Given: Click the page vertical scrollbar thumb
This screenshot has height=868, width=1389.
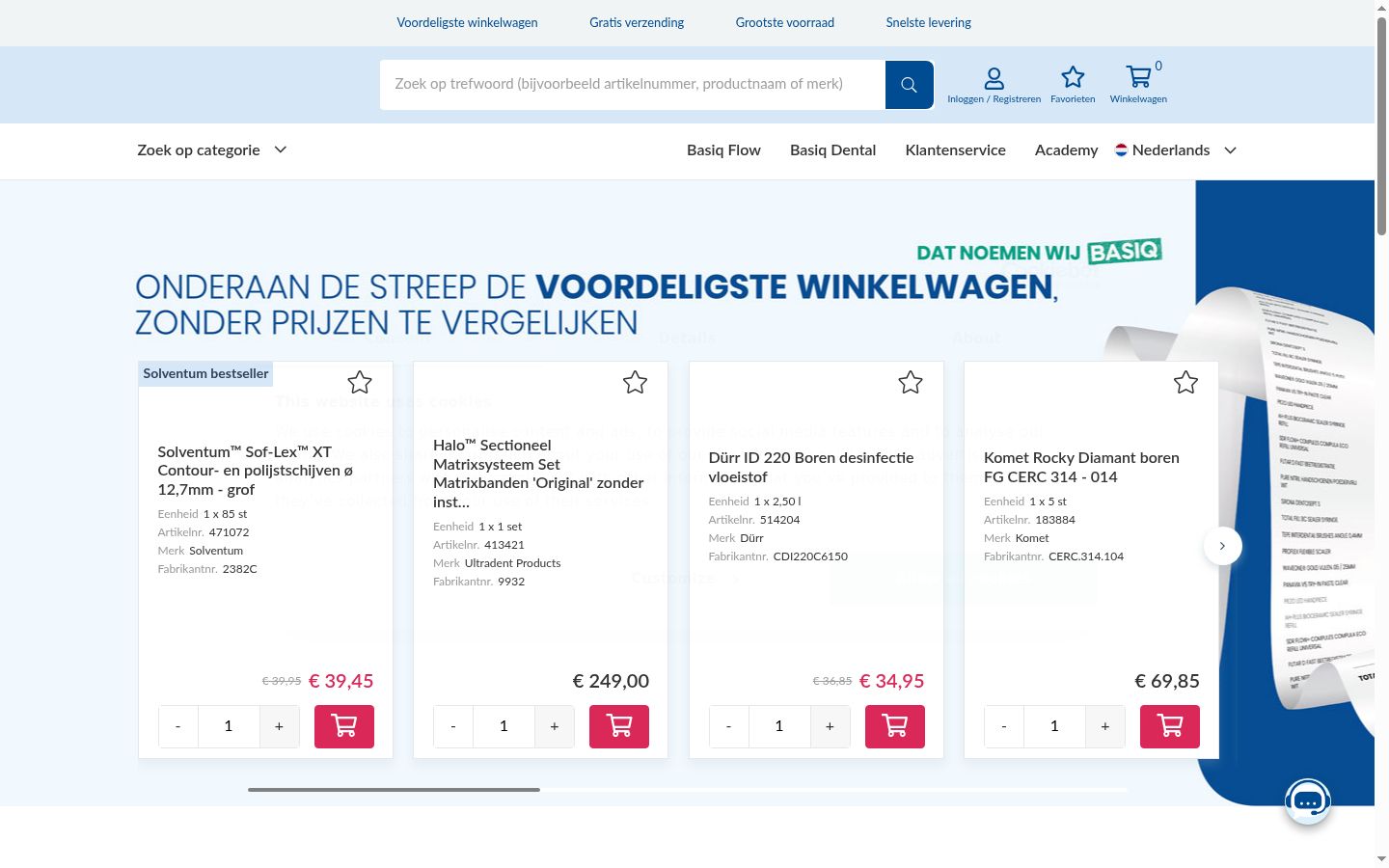Looking at the screenshot, I should [x=1381, y=125].
